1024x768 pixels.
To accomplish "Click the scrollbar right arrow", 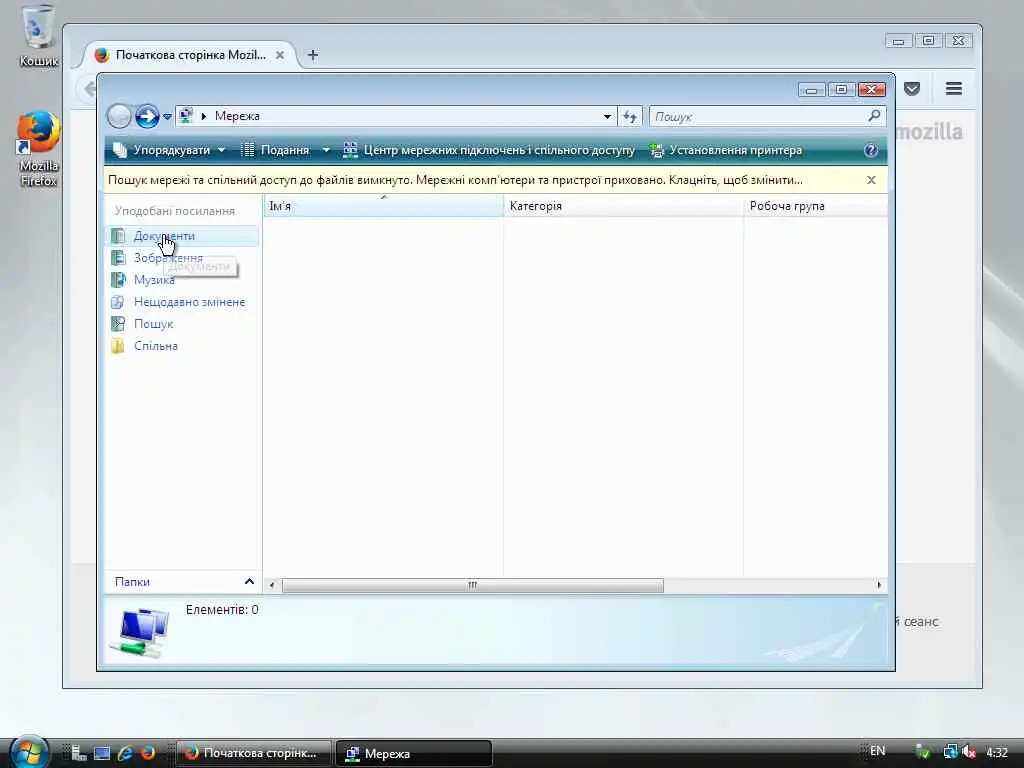I will pyautogui.click(x=879, y=585).
